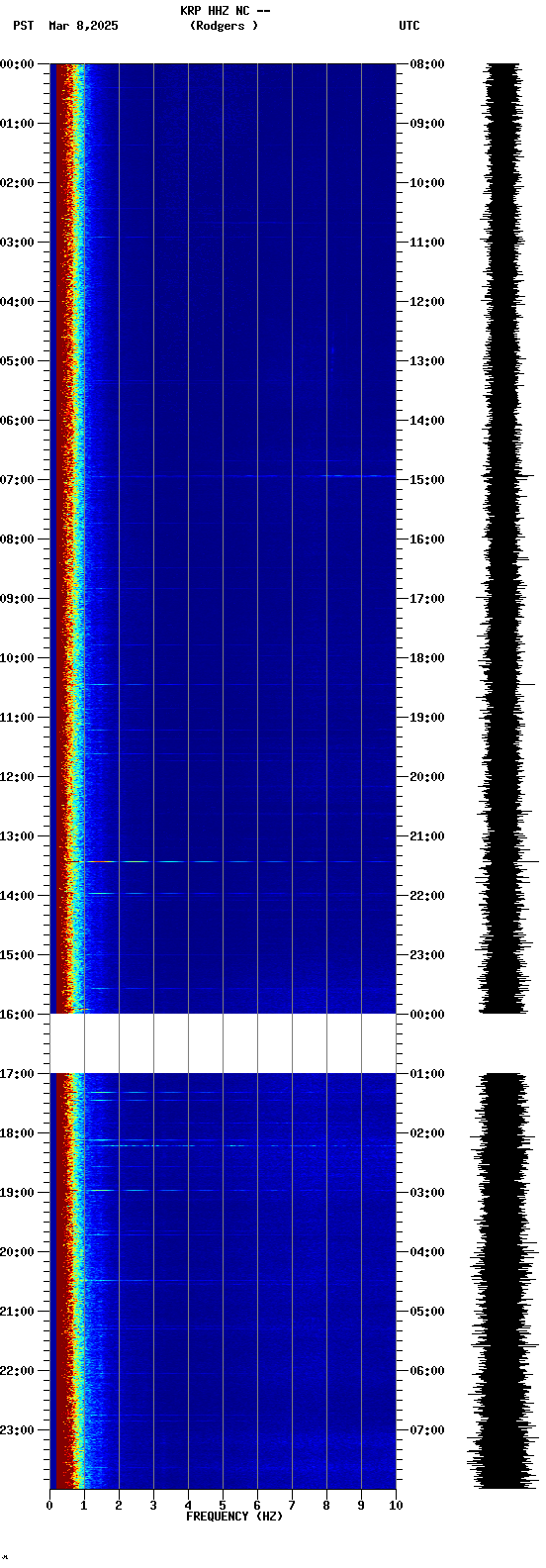546x1568 pixels.
Task: Click the UTC time label '15:00'
Action: 427,480
